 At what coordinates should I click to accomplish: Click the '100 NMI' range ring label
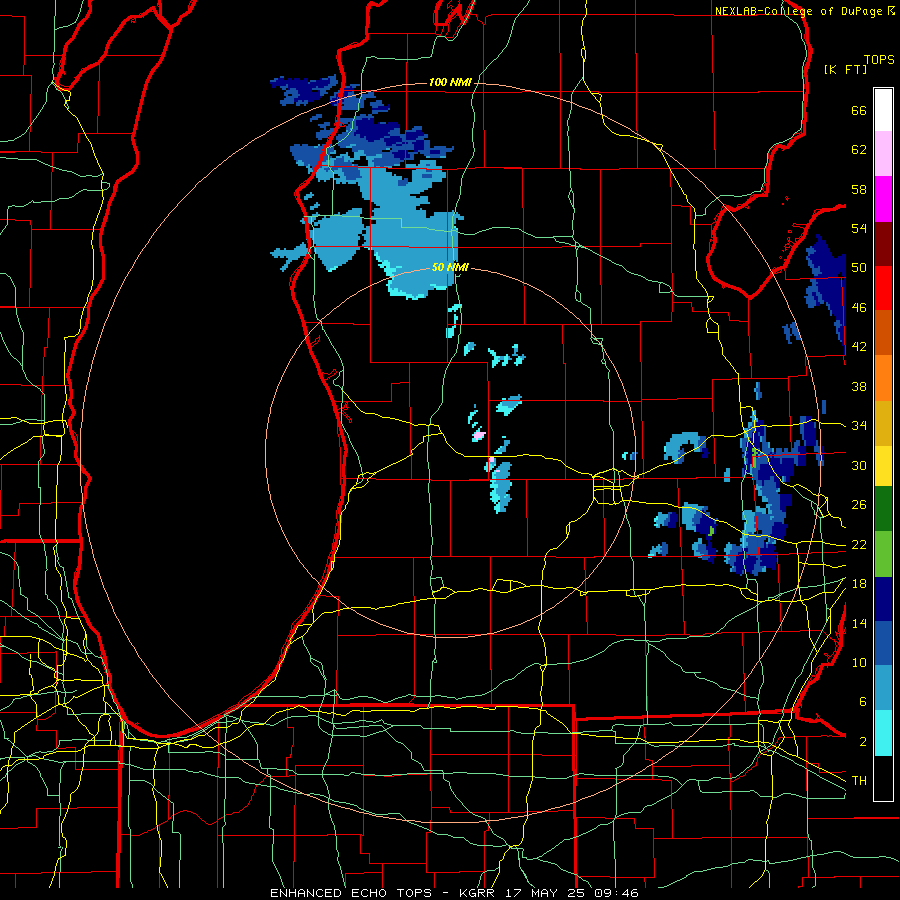click(450, 83)
